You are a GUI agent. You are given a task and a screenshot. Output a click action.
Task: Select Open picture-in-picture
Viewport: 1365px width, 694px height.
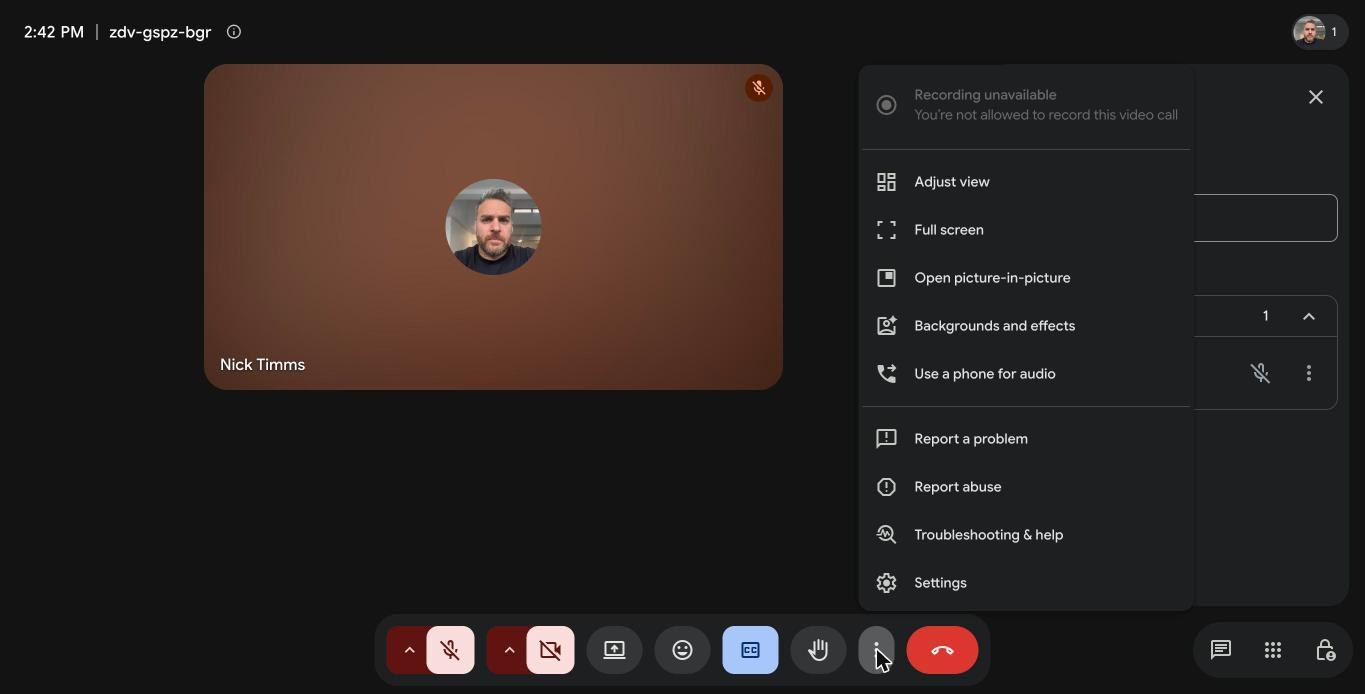[1026, 278]
